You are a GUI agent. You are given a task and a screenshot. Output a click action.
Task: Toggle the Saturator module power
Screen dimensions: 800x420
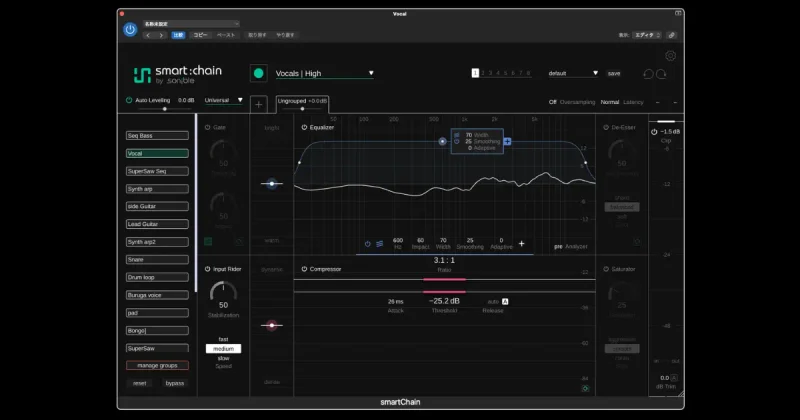coord(606,269)
